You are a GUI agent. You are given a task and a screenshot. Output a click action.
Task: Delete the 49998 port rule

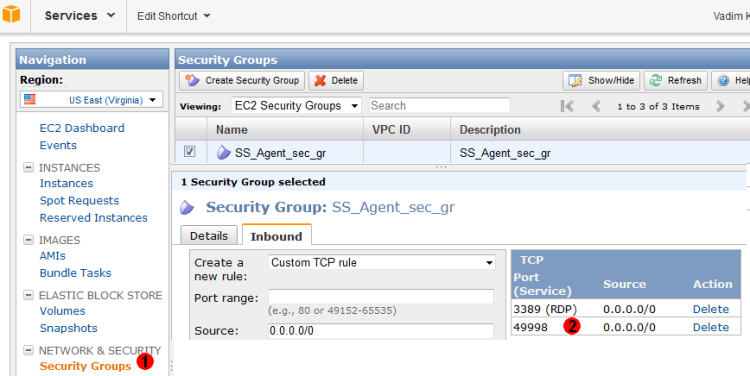click(711, 327)
